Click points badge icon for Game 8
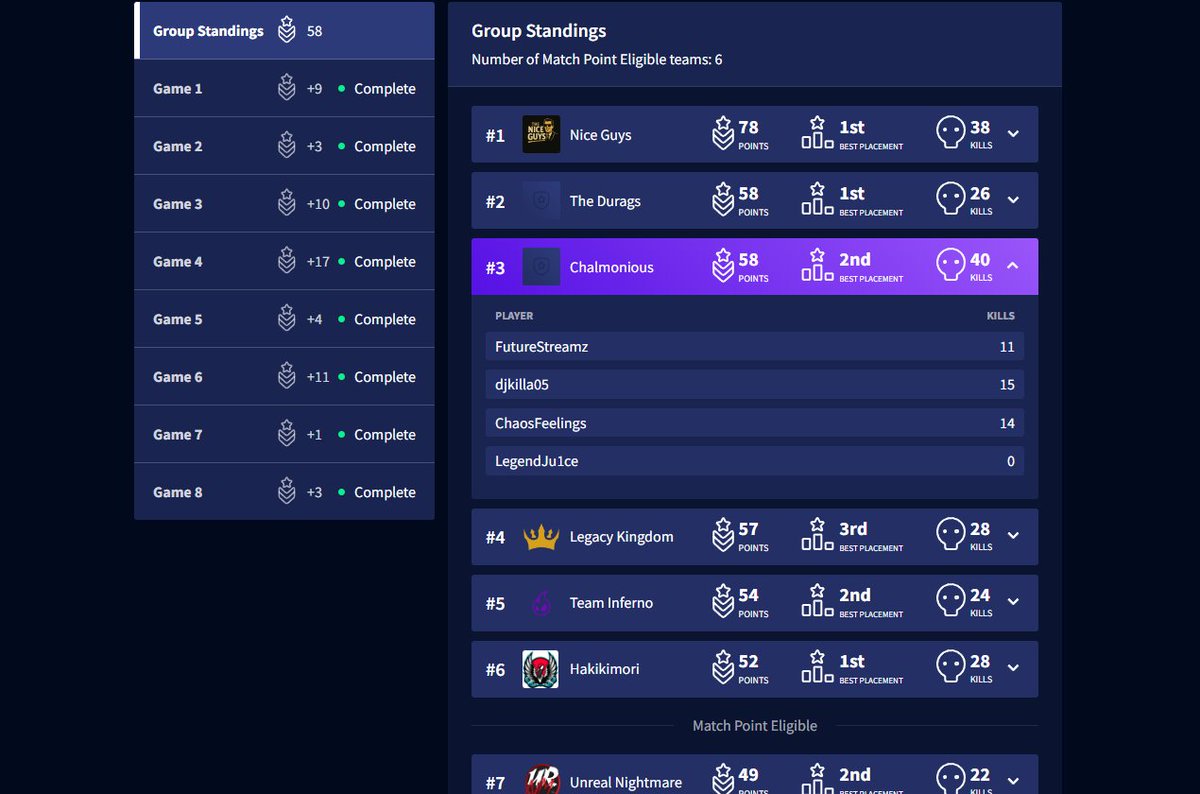The image size is (1200, 794). [287, 492]
